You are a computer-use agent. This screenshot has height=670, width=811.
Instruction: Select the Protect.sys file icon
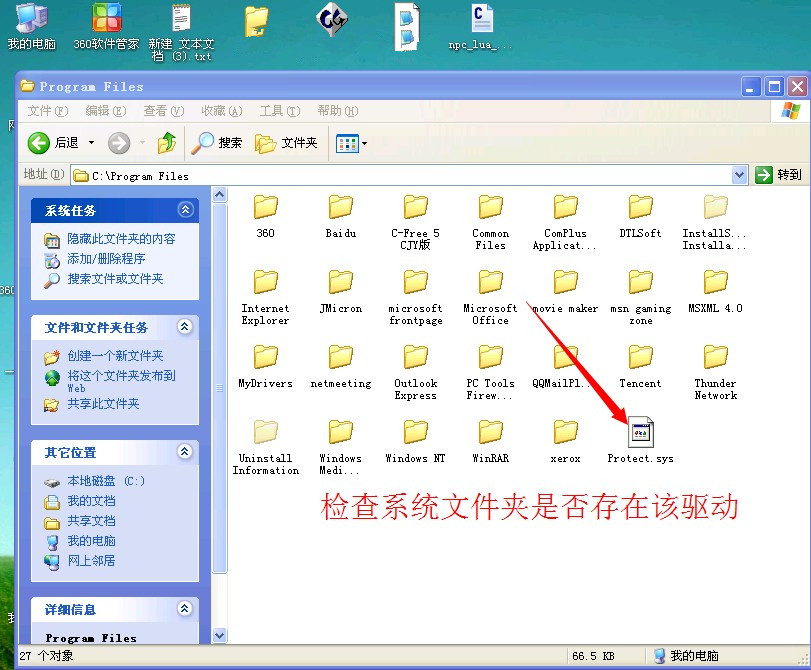tap(640, 432)
